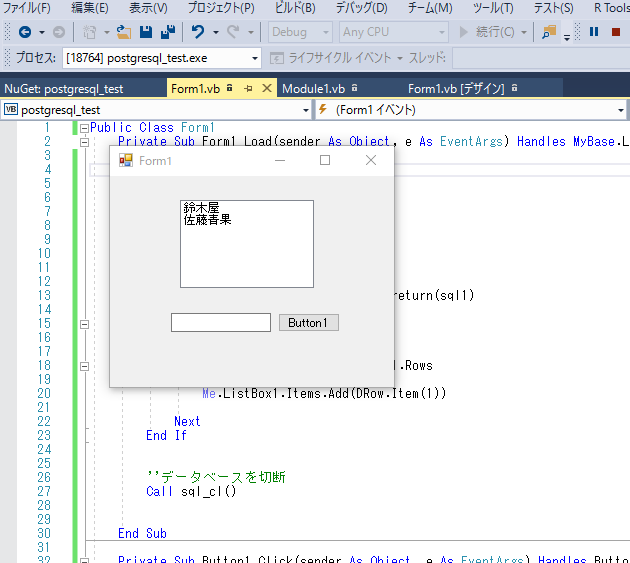Open the postgresql_test project scope dropdown

(x=304, y=109)
